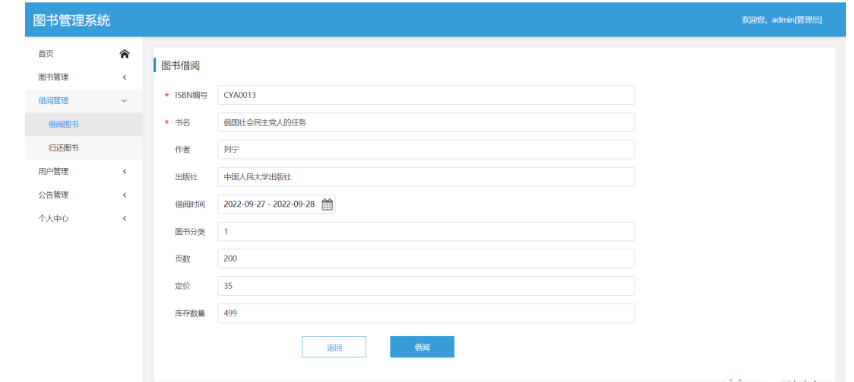854x382 pixels.
Task: Click the 出版社 label
Action: tap(186, 177)
